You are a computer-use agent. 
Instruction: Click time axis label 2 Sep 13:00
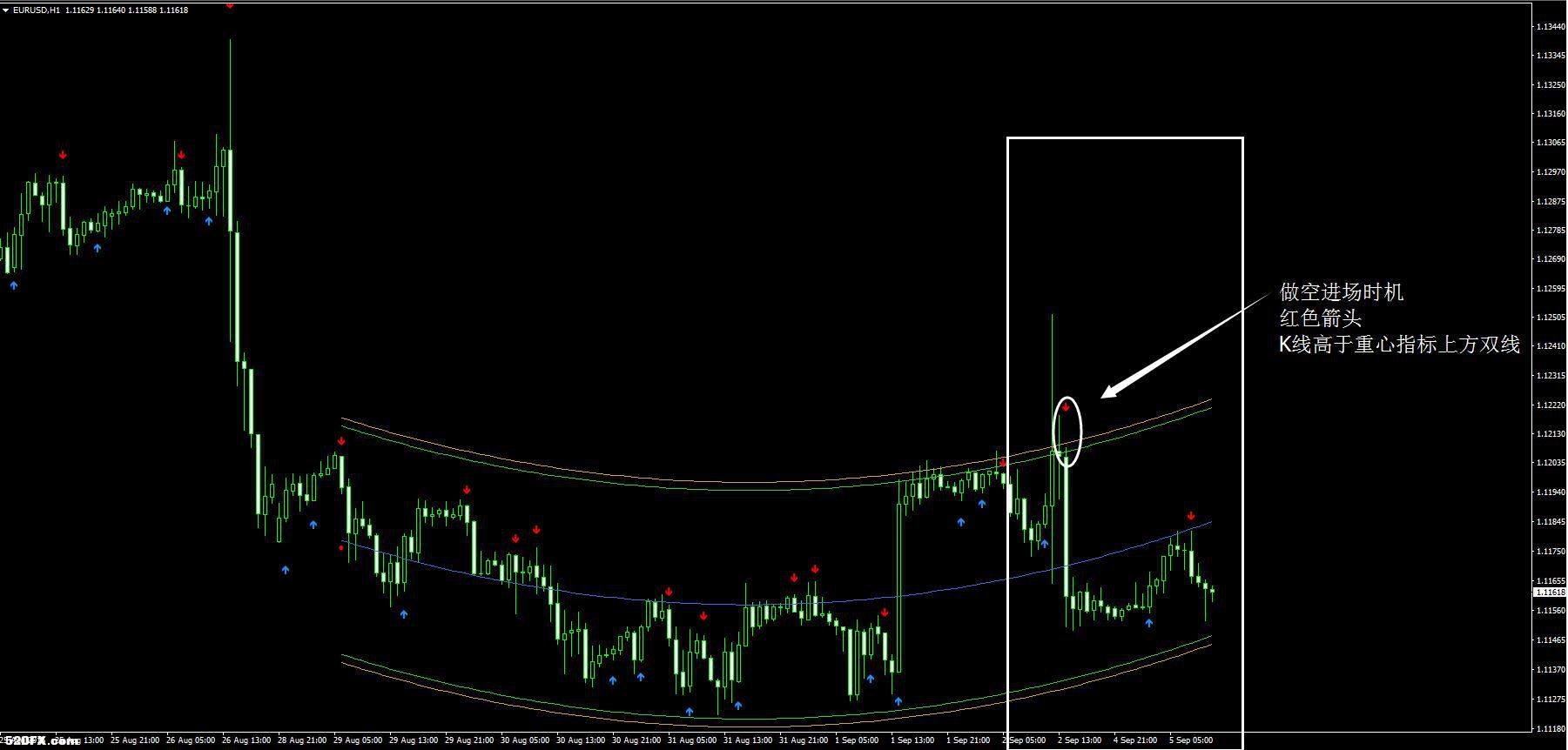click(1080, 741)
